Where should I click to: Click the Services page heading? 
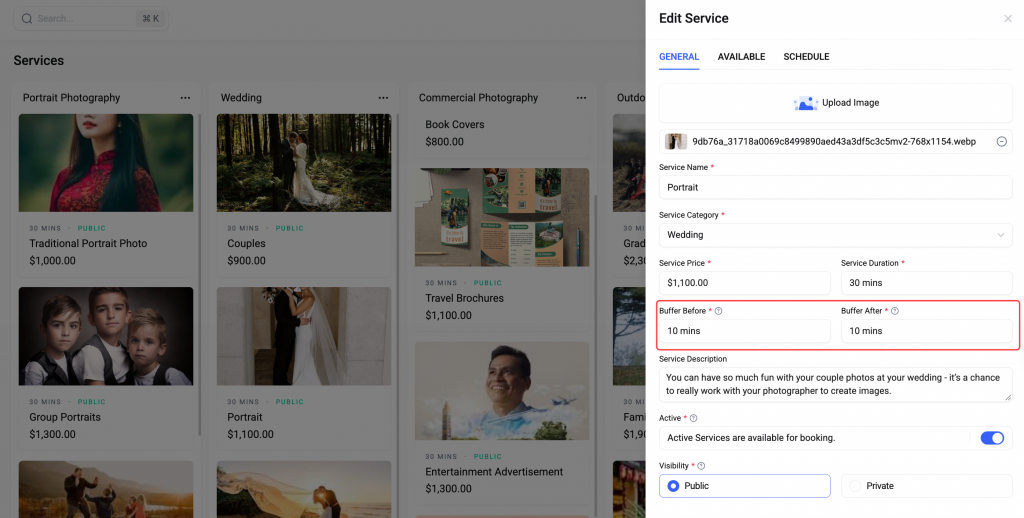[x=39, y=60]
